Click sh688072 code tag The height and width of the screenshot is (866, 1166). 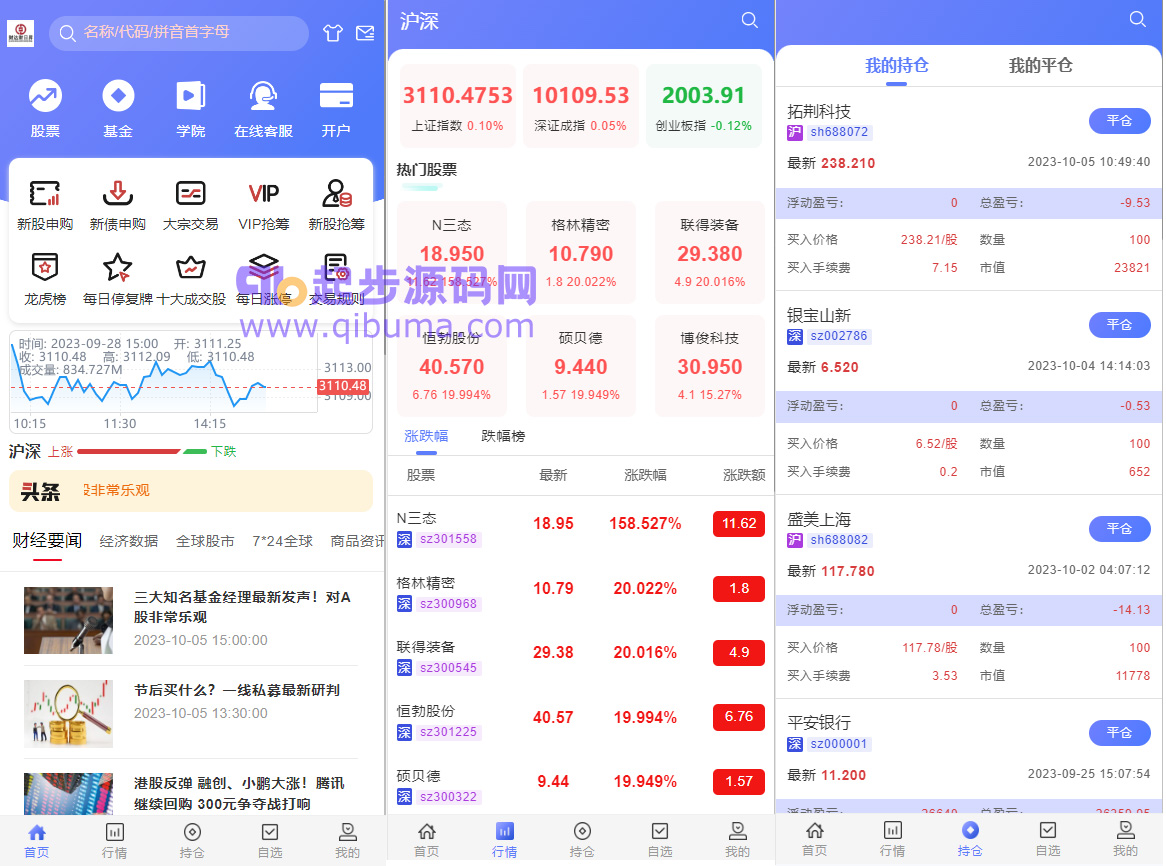coord(839,132)
